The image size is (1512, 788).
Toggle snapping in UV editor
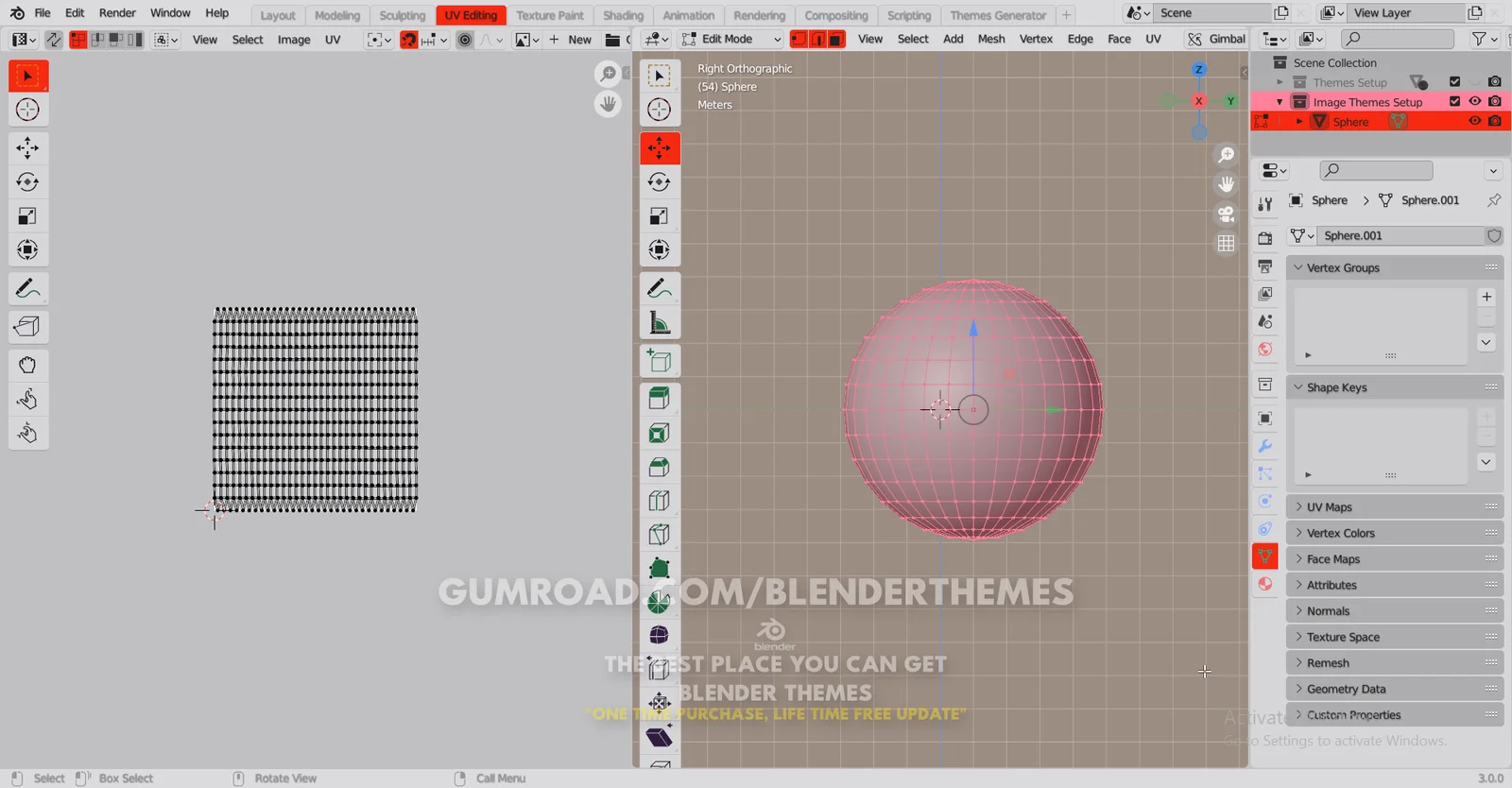[408, 40]
